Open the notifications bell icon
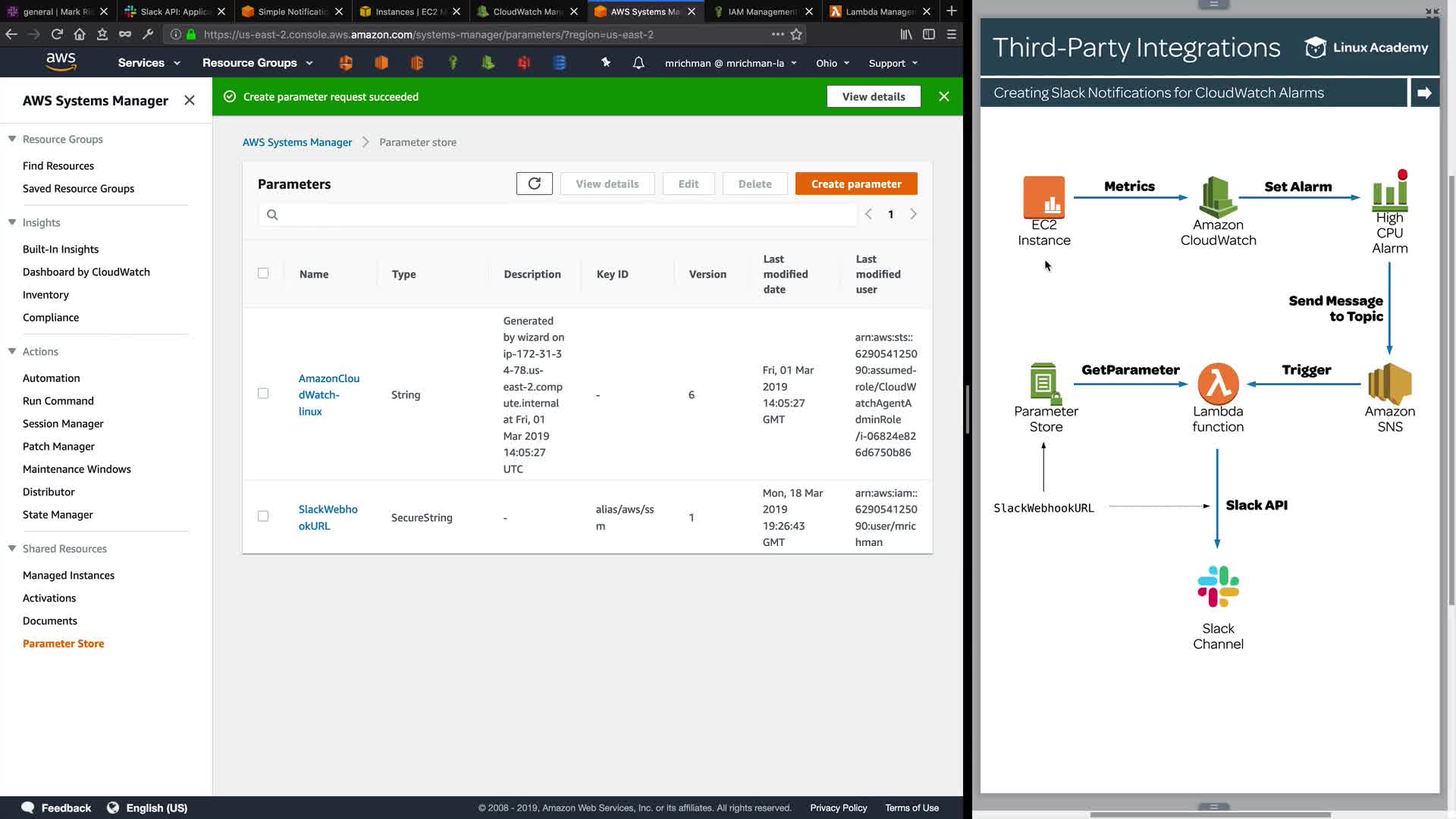Image resolution: width=1456 pixels, height=819 pixels. (639, 63)
